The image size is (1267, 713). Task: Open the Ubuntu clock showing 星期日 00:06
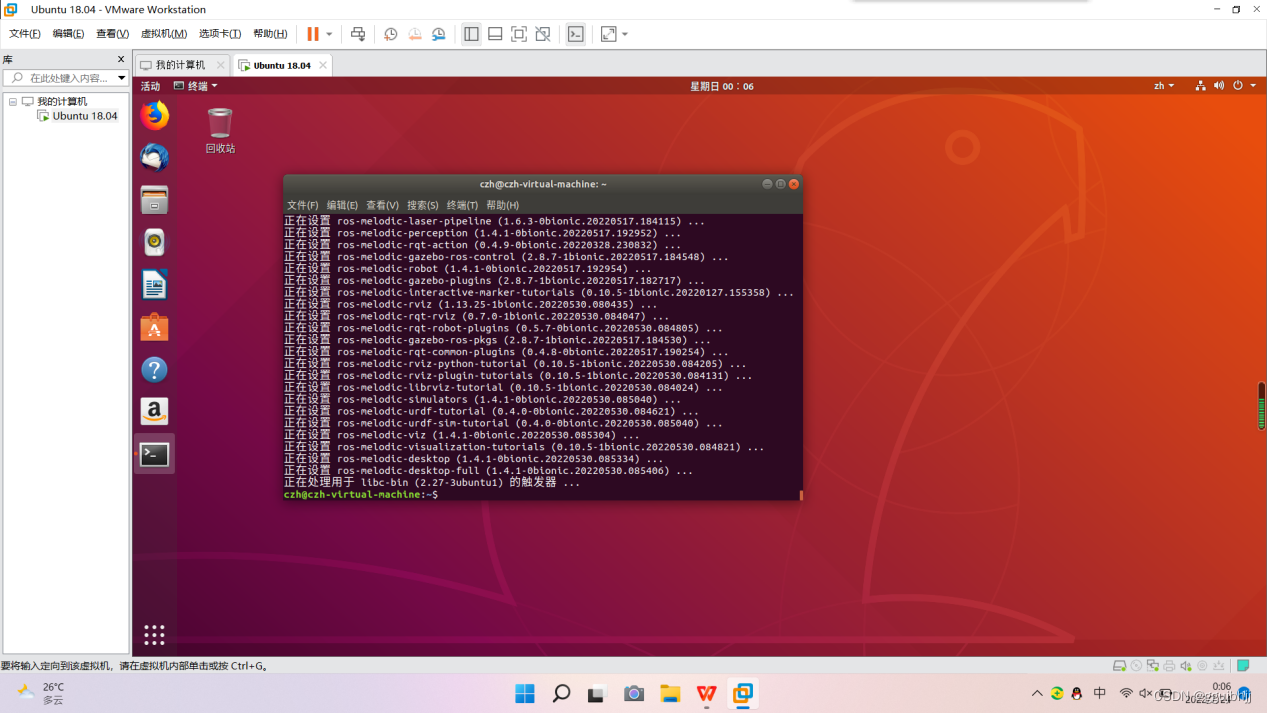[722, 86]
